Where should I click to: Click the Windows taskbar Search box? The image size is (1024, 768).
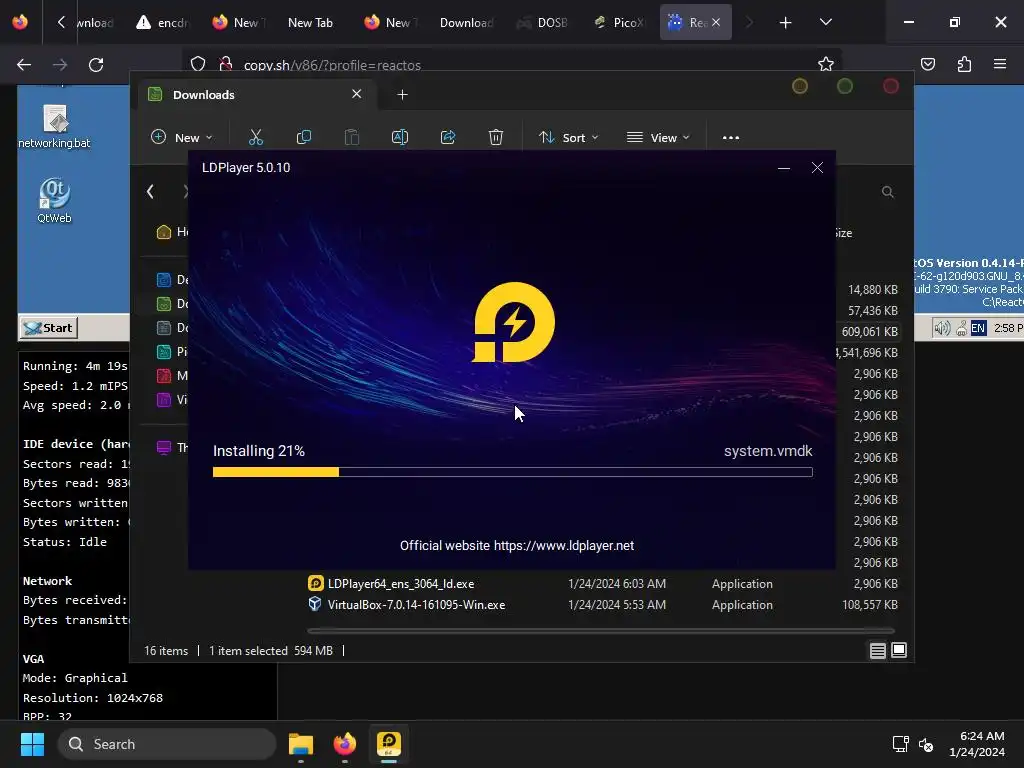click(x=167, y=744)
